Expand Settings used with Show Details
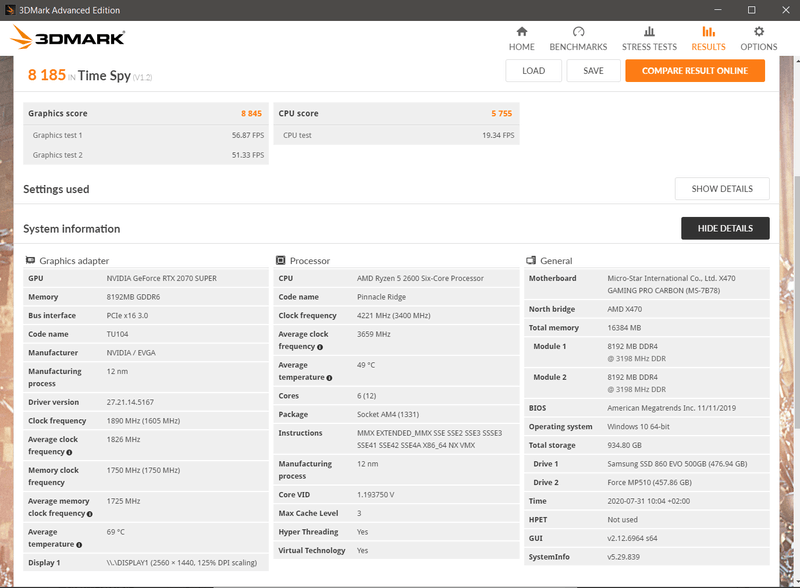 [x=722, y=189]
